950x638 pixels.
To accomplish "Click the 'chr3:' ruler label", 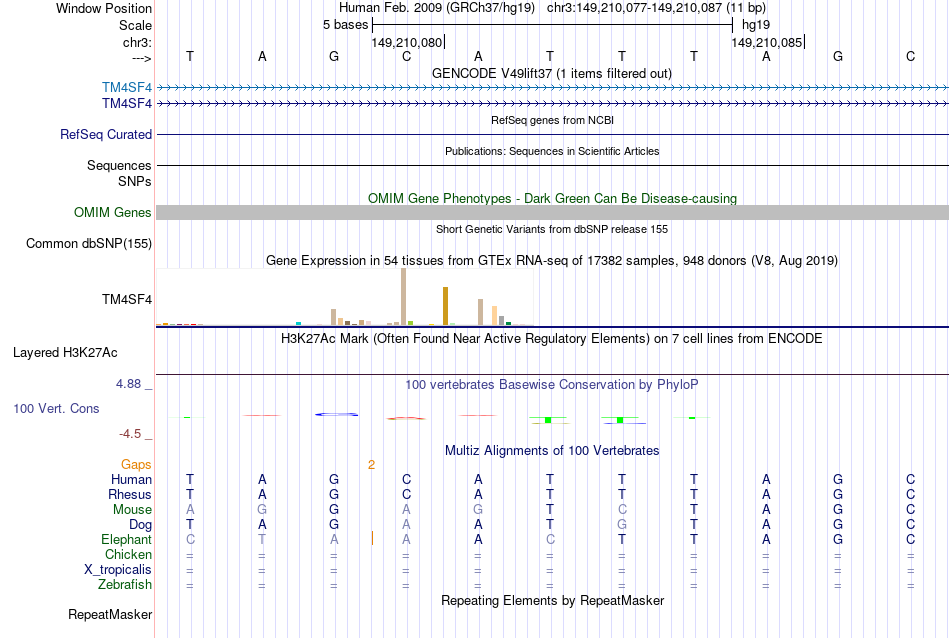I will click(x=137, y=42).
